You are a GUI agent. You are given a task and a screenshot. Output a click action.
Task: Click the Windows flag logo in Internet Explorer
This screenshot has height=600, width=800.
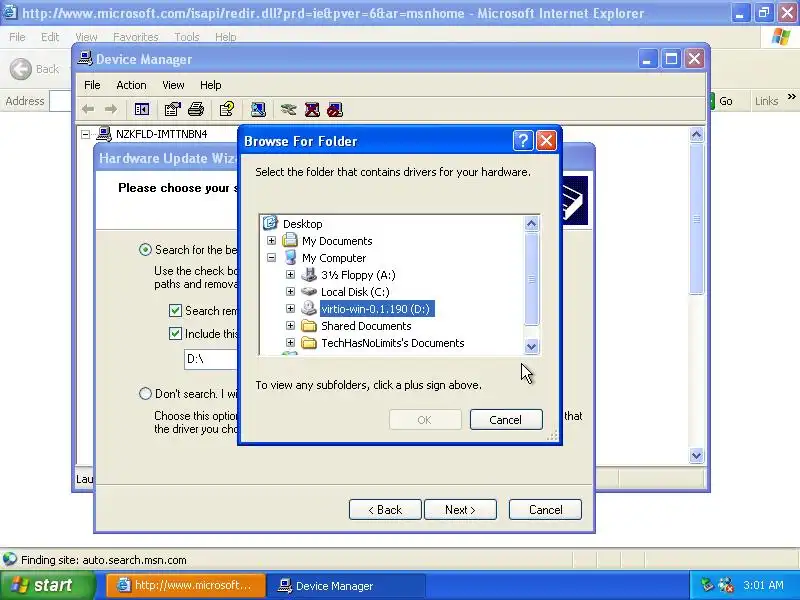coord(781,37)
